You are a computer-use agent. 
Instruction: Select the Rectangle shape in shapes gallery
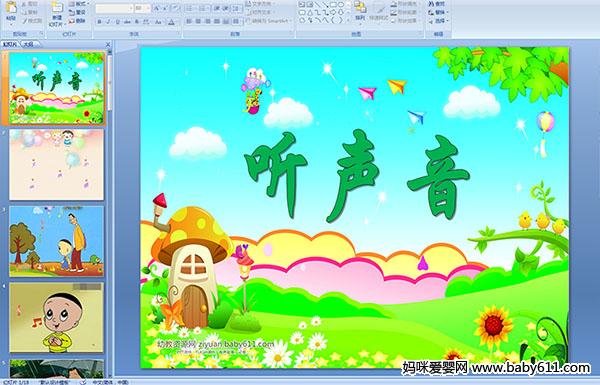(333, 4)
